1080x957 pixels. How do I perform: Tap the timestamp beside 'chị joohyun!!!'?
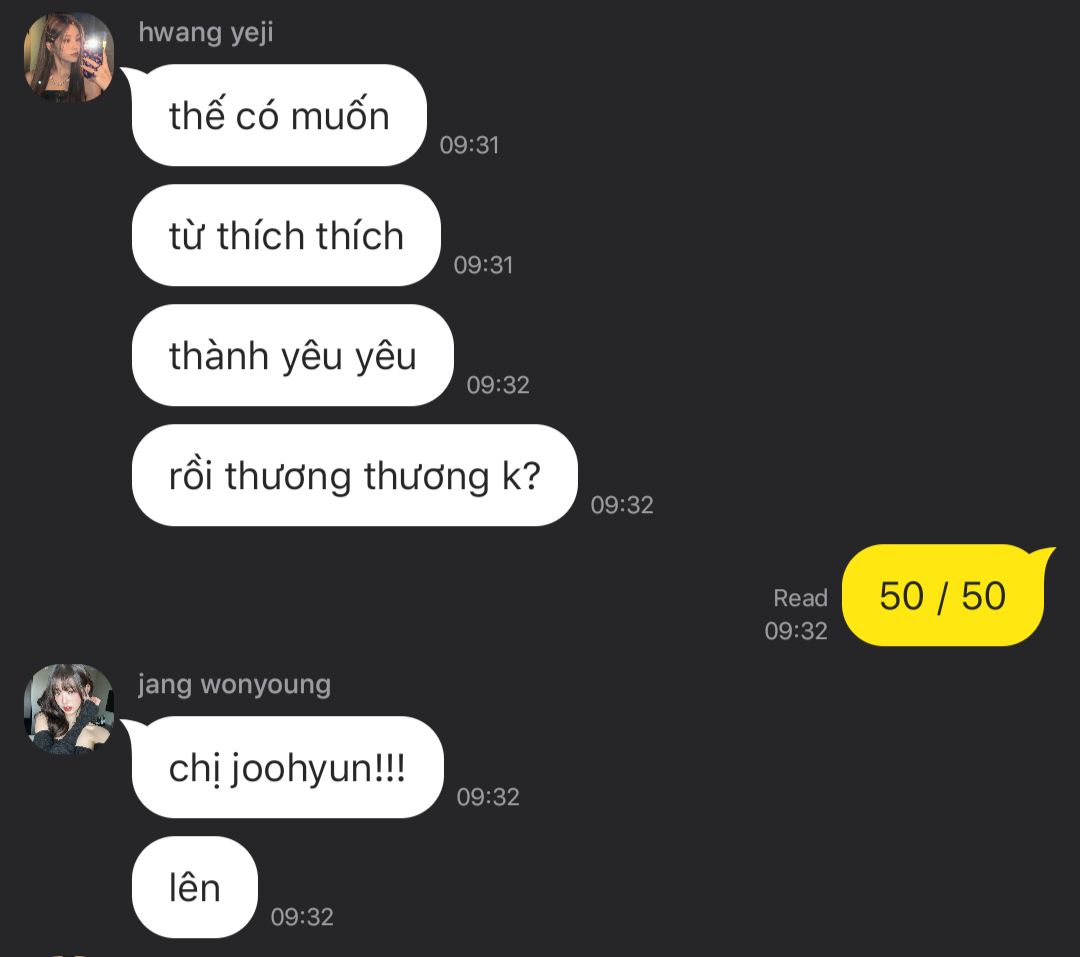pos(488,797)
